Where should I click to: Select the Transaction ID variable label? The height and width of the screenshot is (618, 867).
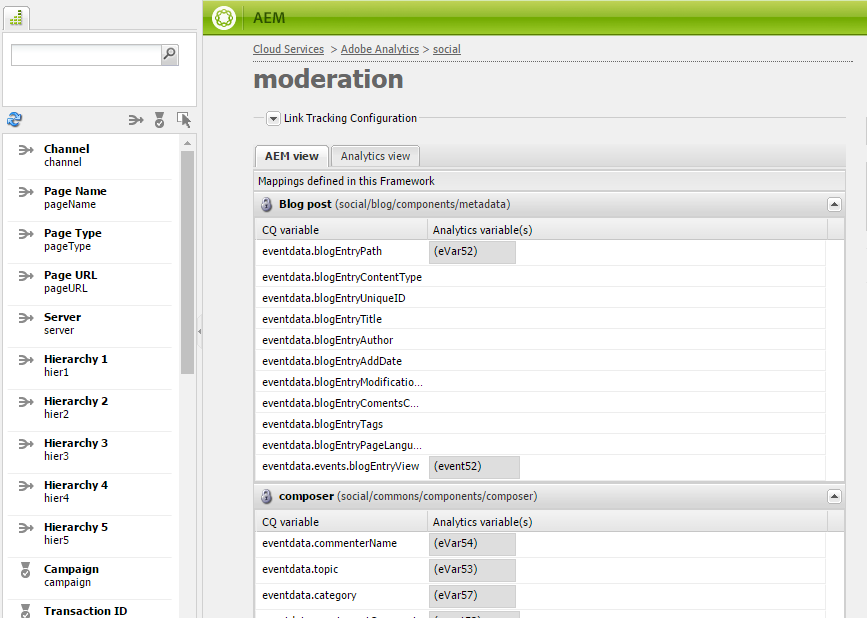tap(85, 611)
